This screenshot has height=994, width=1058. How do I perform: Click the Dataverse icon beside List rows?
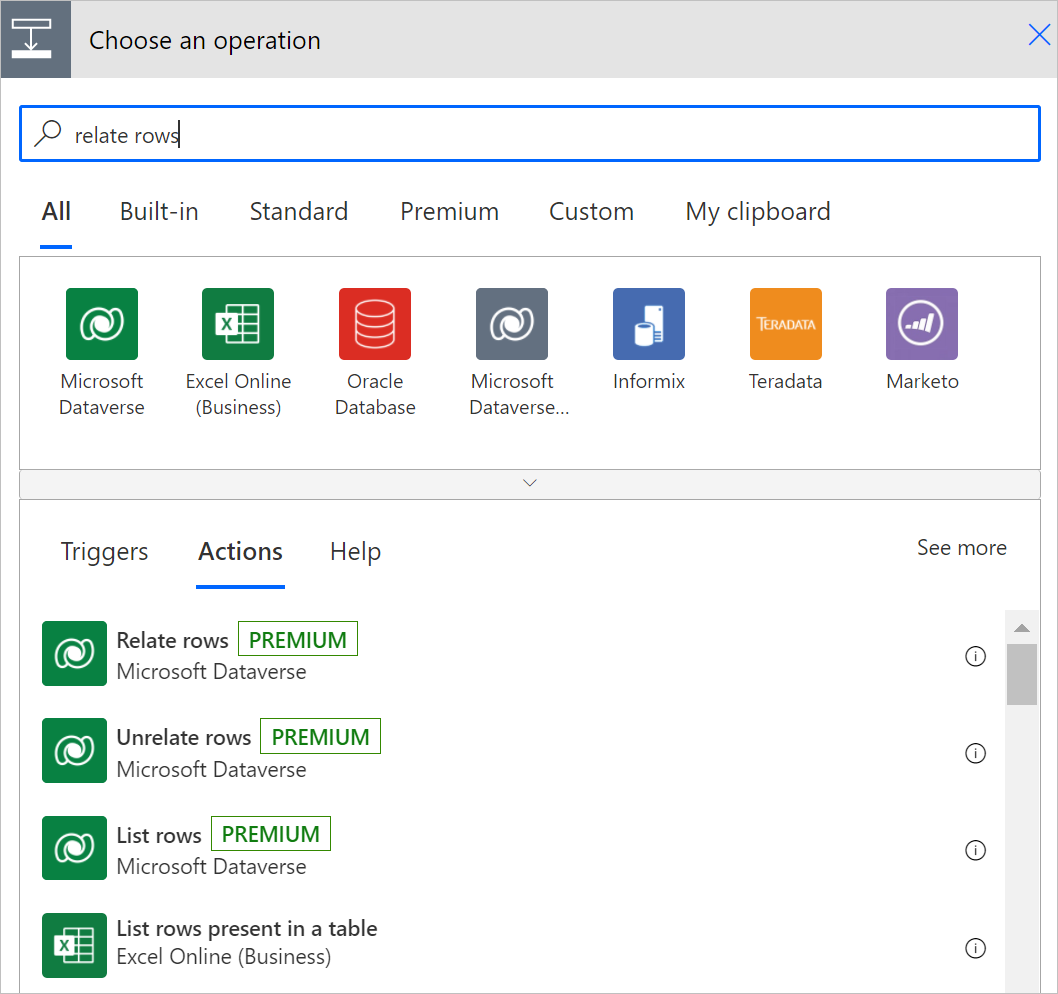[x=74, y=848]
